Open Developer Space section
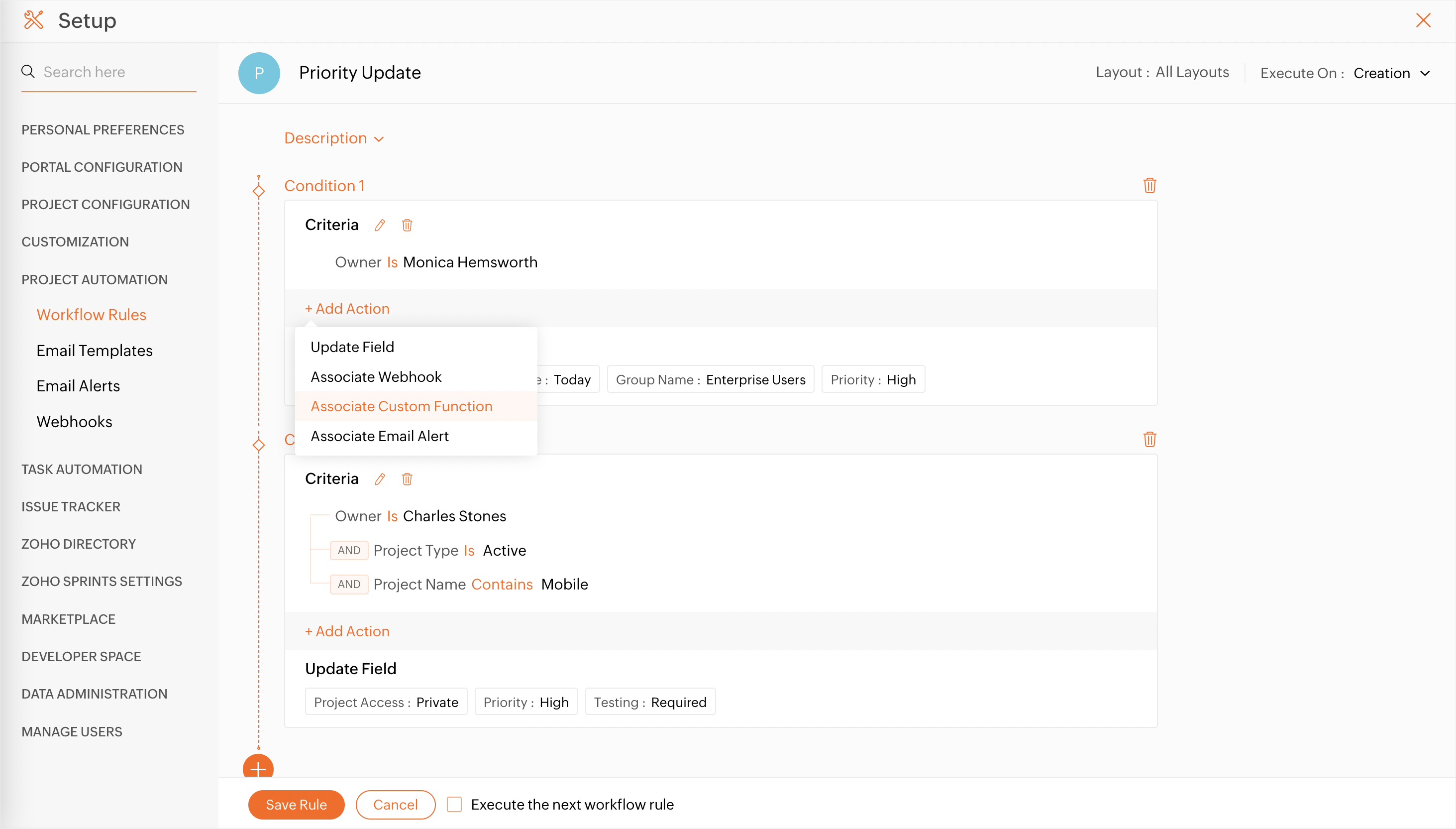 pyautogui.click(x=82, y=656)
